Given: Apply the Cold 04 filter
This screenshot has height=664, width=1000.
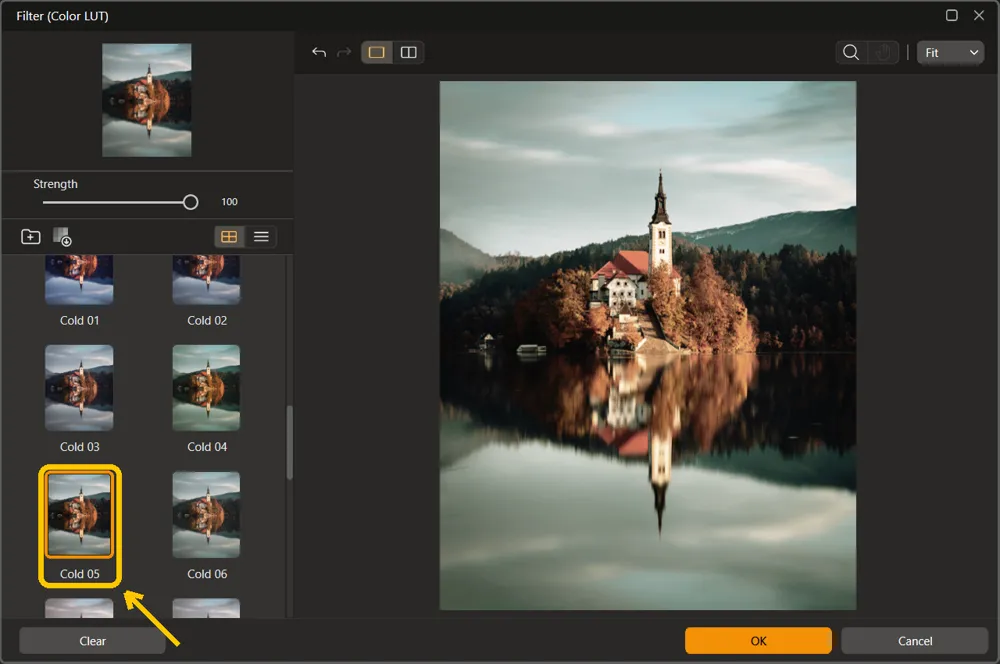Looking at the screenshot, I should (206, 388).
